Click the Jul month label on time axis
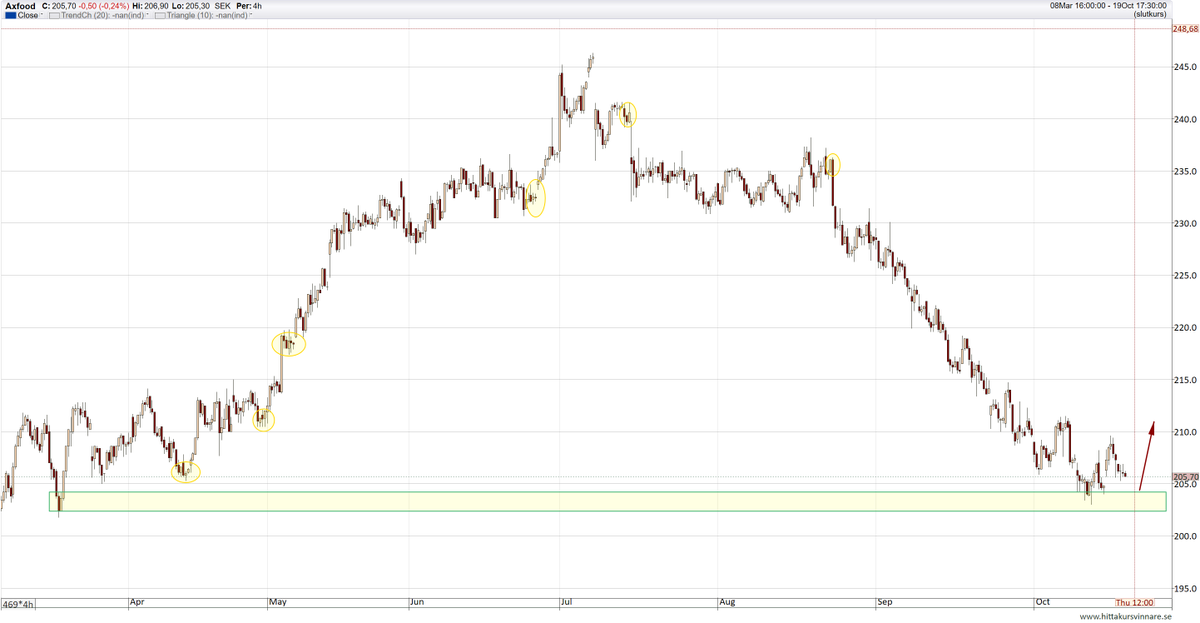 566,603
